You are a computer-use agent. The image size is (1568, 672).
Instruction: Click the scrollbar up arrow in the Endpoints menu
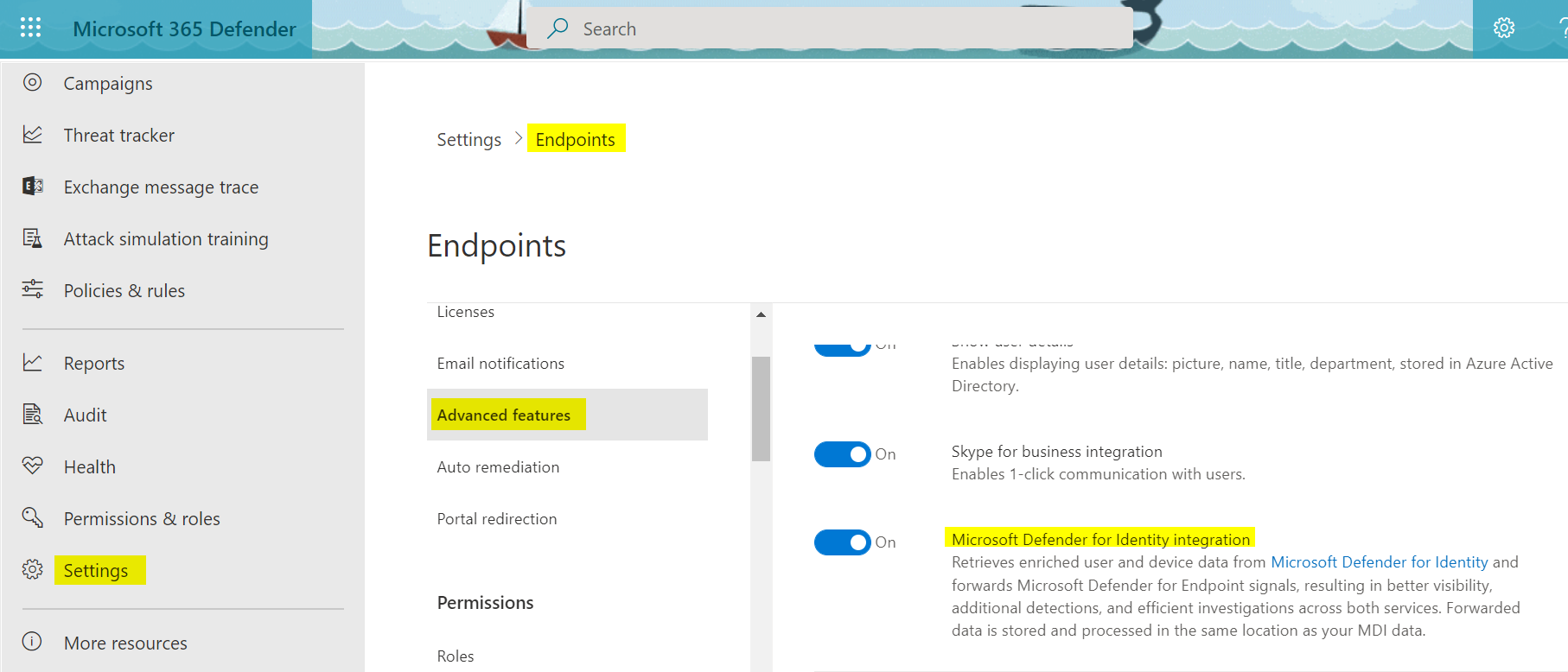point(761,314)
